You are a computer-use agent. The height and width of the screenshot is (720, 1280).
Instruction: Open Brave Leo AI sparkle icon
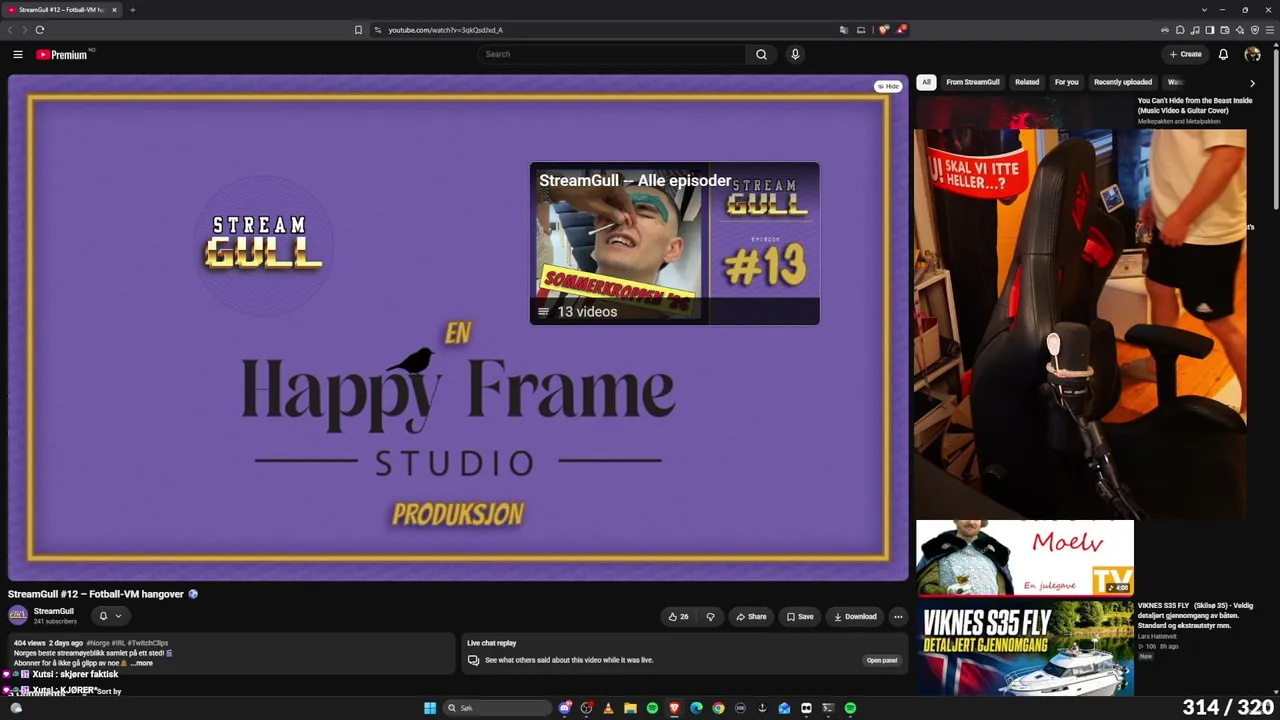(x=1240, y=30)
